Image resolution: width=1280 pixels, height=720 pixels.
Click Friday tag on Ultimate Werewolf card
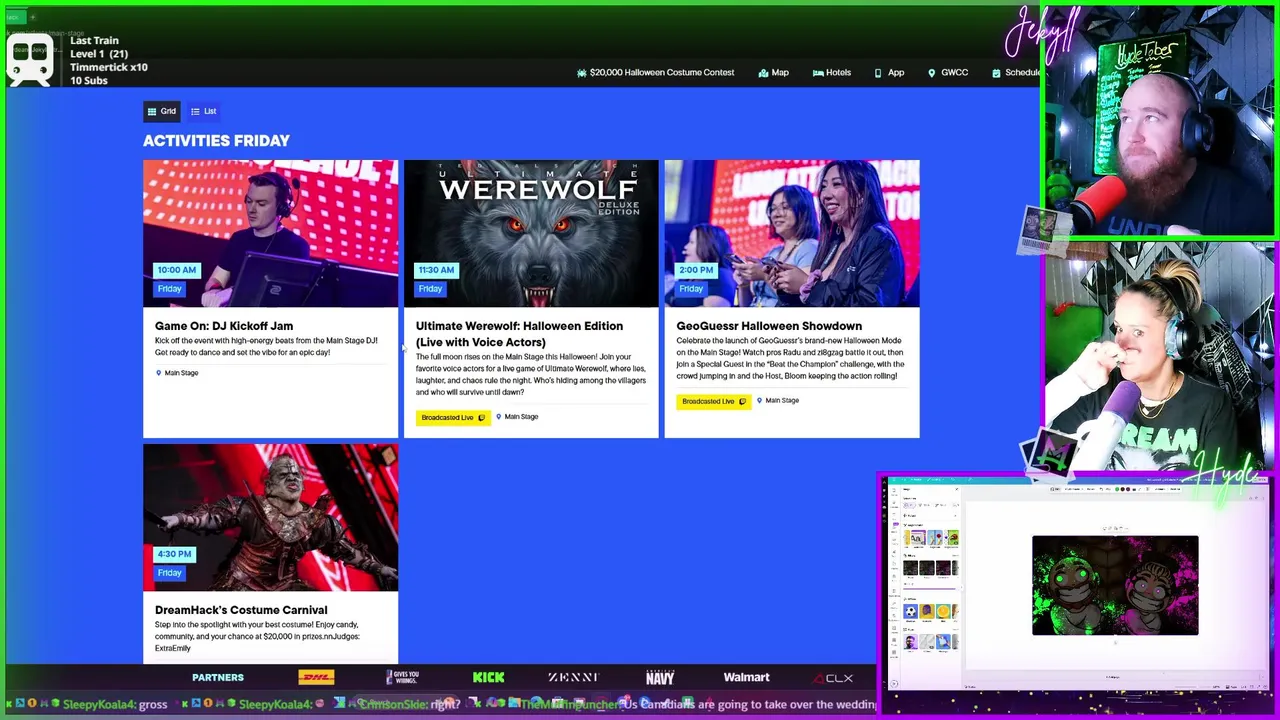[x=430, y=289]
